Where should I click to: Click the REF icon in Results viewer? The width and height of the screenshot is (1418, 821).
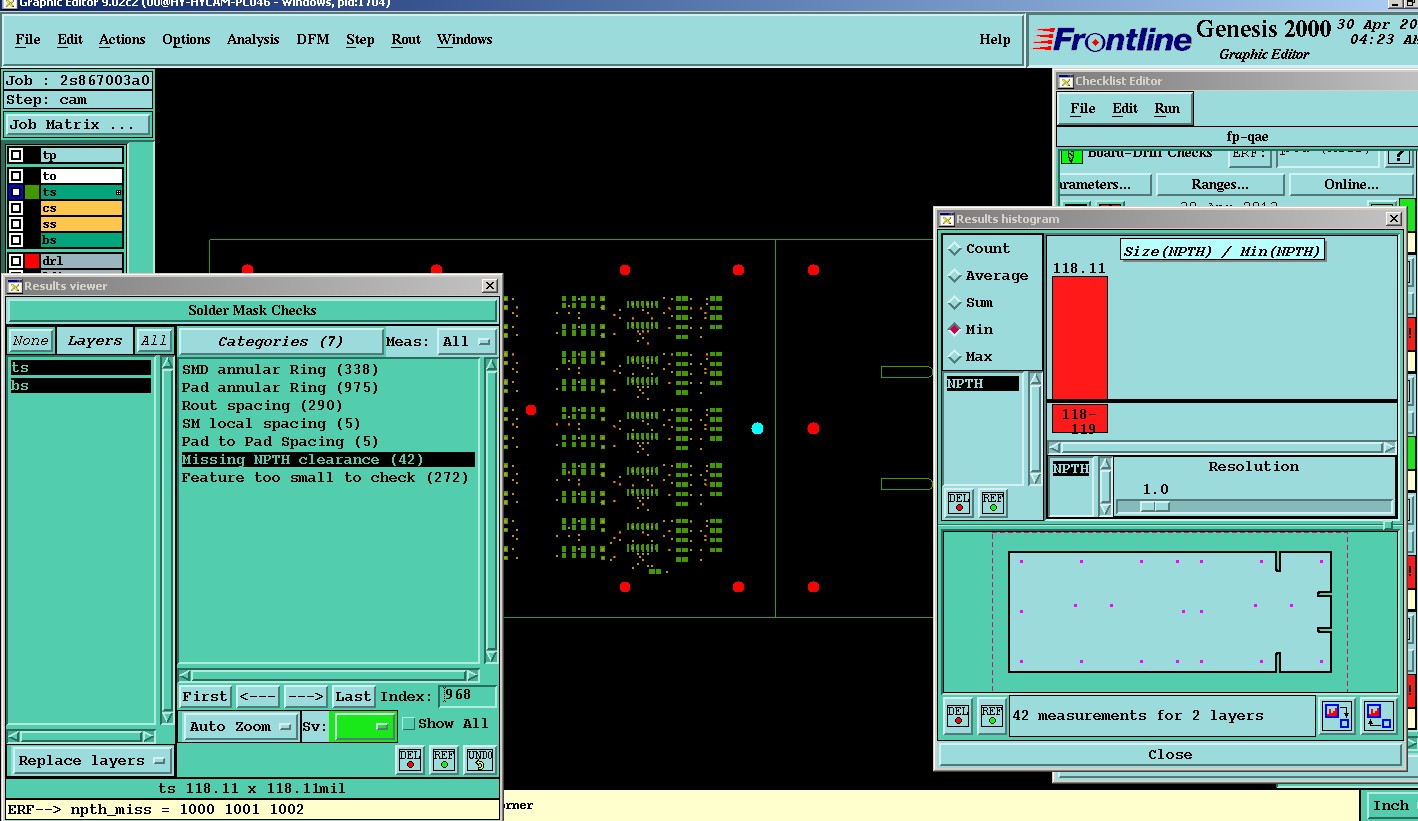pos(444,760)
